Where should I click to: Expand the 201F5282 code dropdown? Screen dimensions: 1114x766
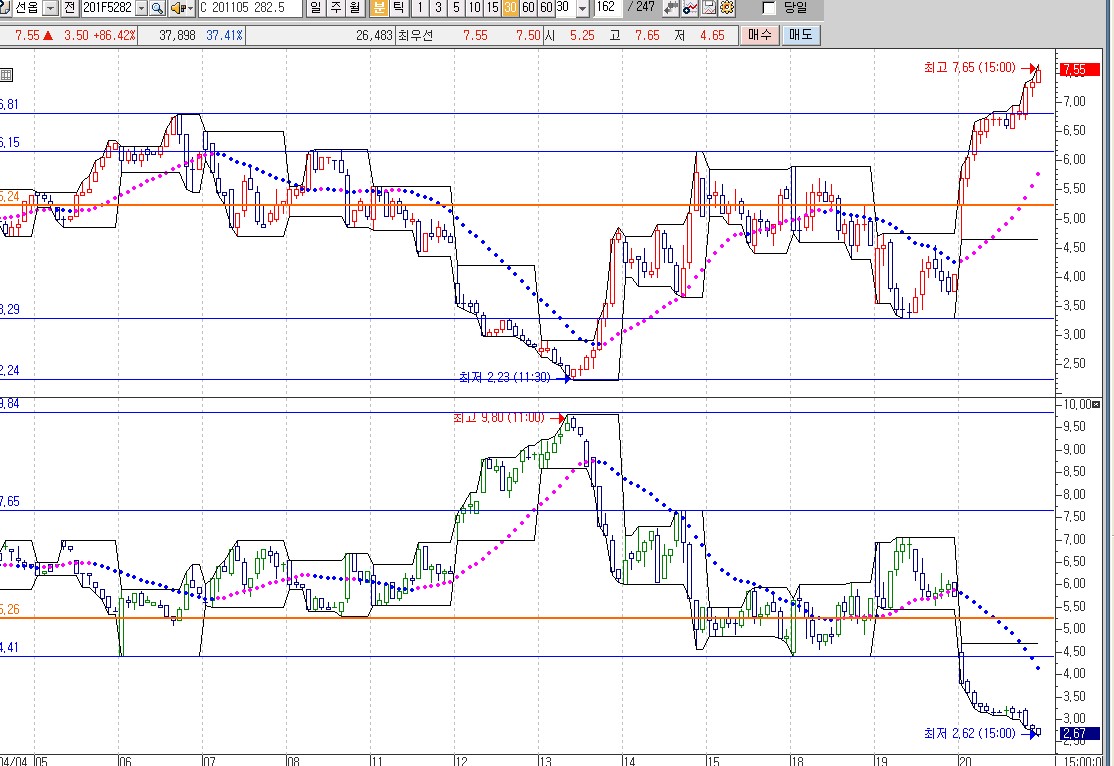(140, 8)
